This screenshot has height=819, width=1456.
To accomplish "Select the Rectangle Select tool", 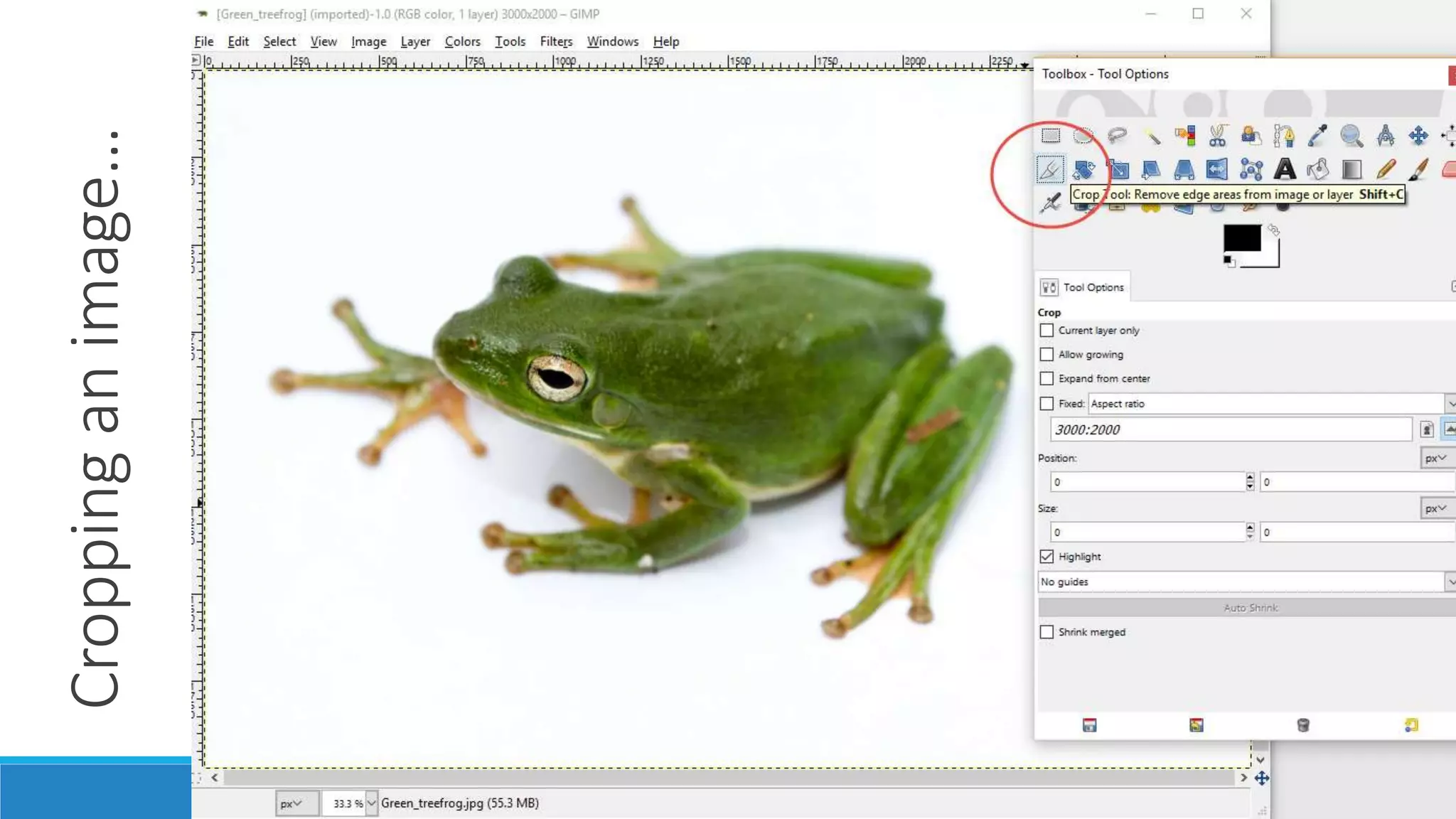I will 1050,135.
